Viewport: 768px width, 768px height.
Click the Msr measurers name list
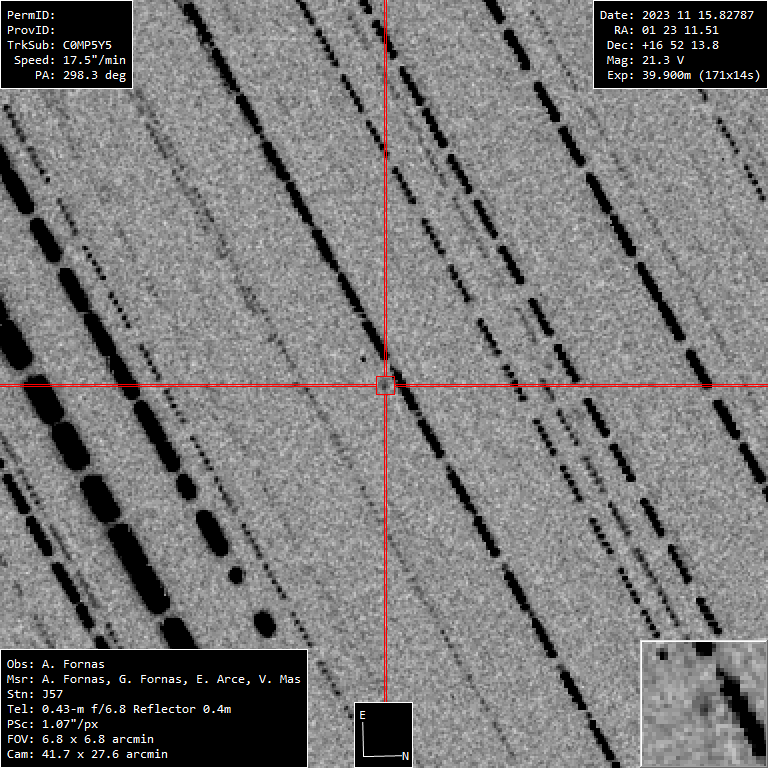153,679
